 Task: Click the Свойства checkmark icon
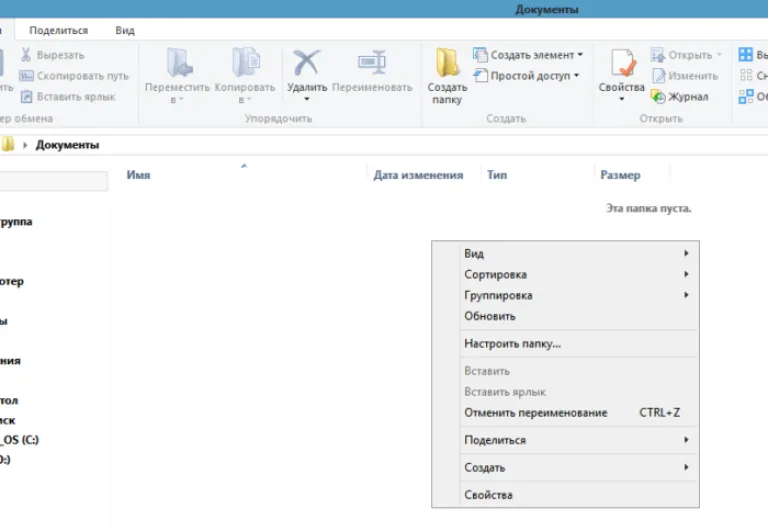(x=623, y=63)
